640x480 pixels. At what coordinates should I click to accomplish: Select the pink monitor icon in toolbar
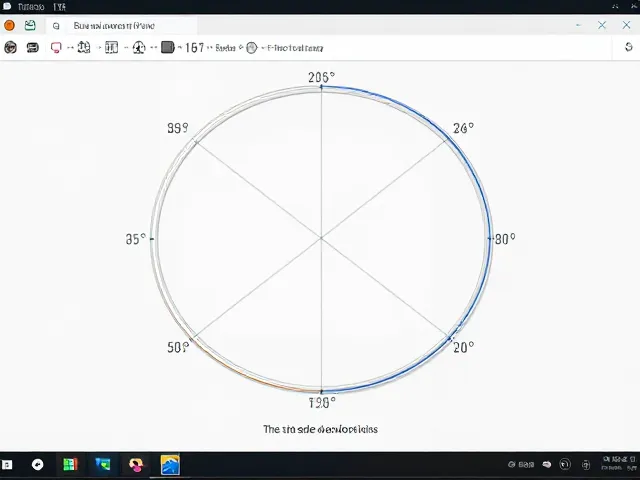56,48
